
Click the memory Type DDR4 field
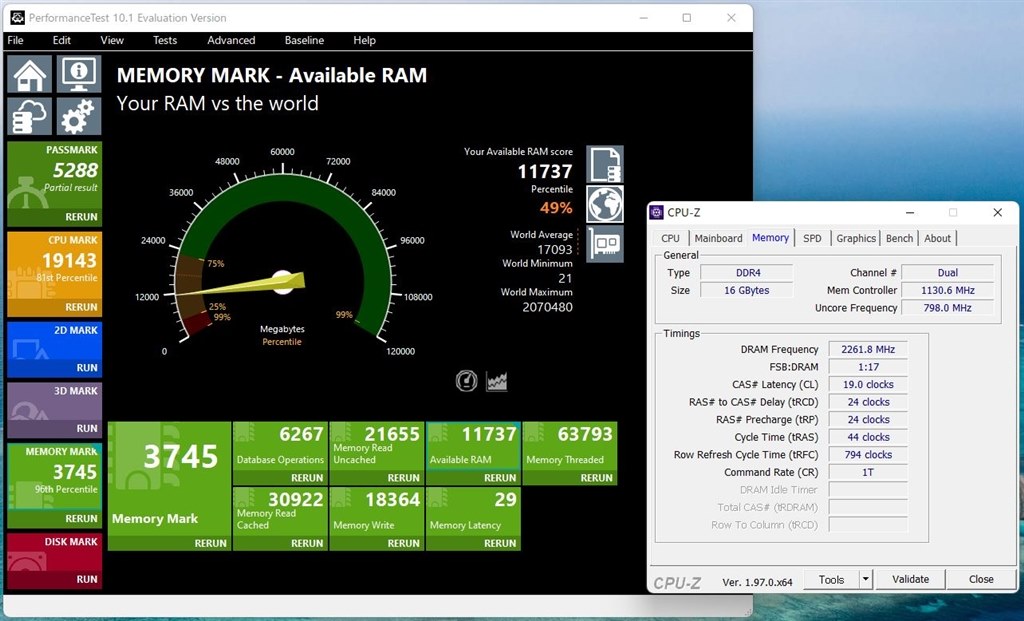747,273
